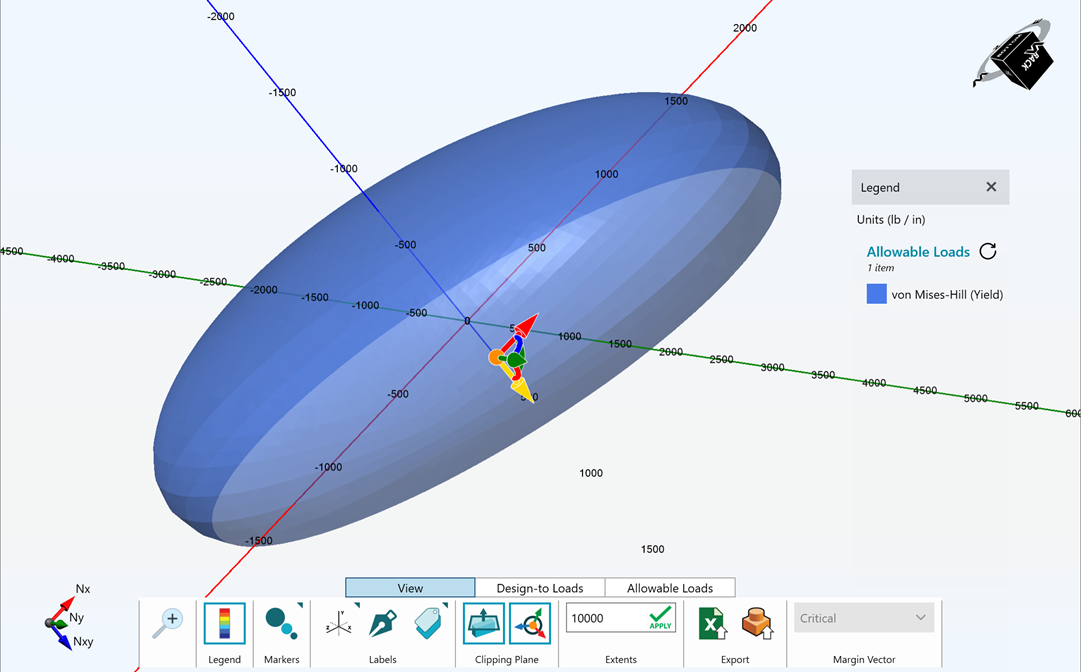
Task: Toggle the clipping plane gizmo icon
Action: point(530,623)
